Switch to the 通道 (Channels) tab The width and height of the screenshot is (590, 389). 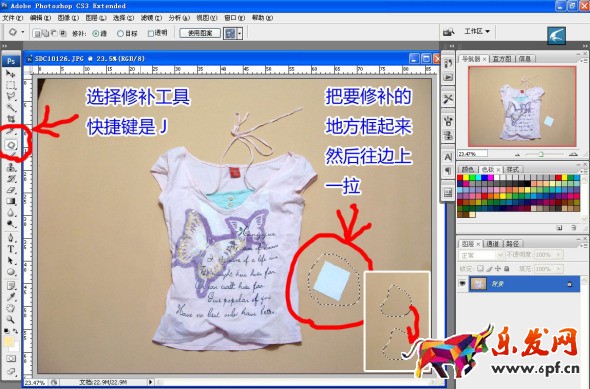493,244
